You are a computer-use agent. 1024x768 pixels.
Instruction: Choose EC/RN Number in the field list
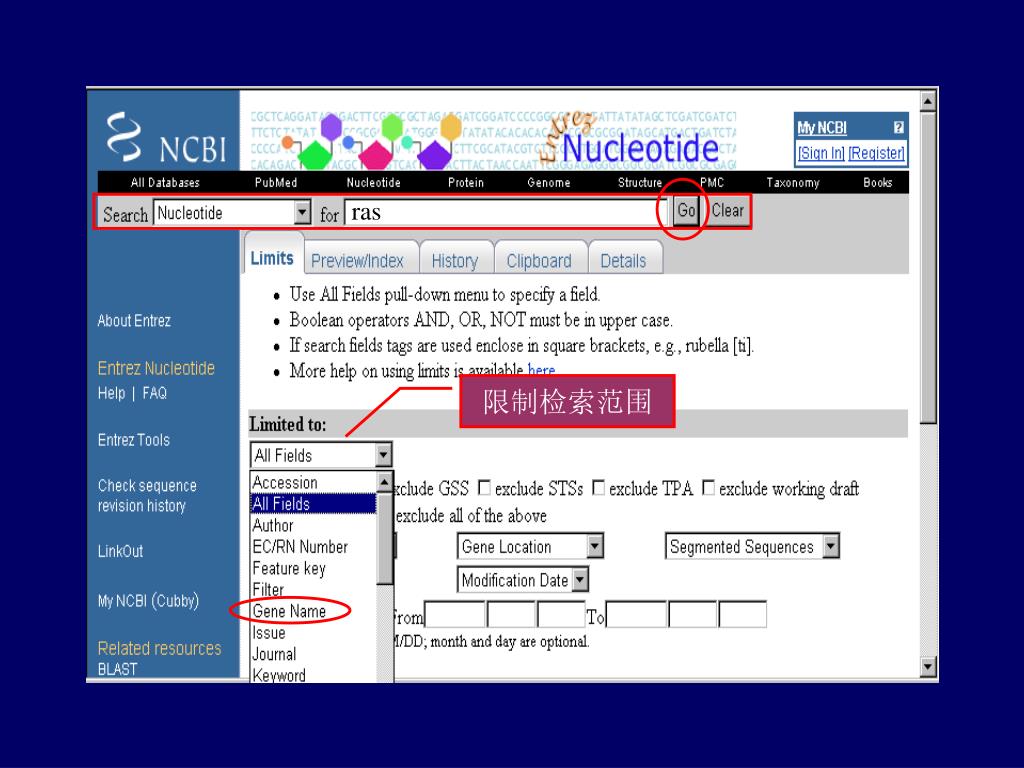[313, 547]
